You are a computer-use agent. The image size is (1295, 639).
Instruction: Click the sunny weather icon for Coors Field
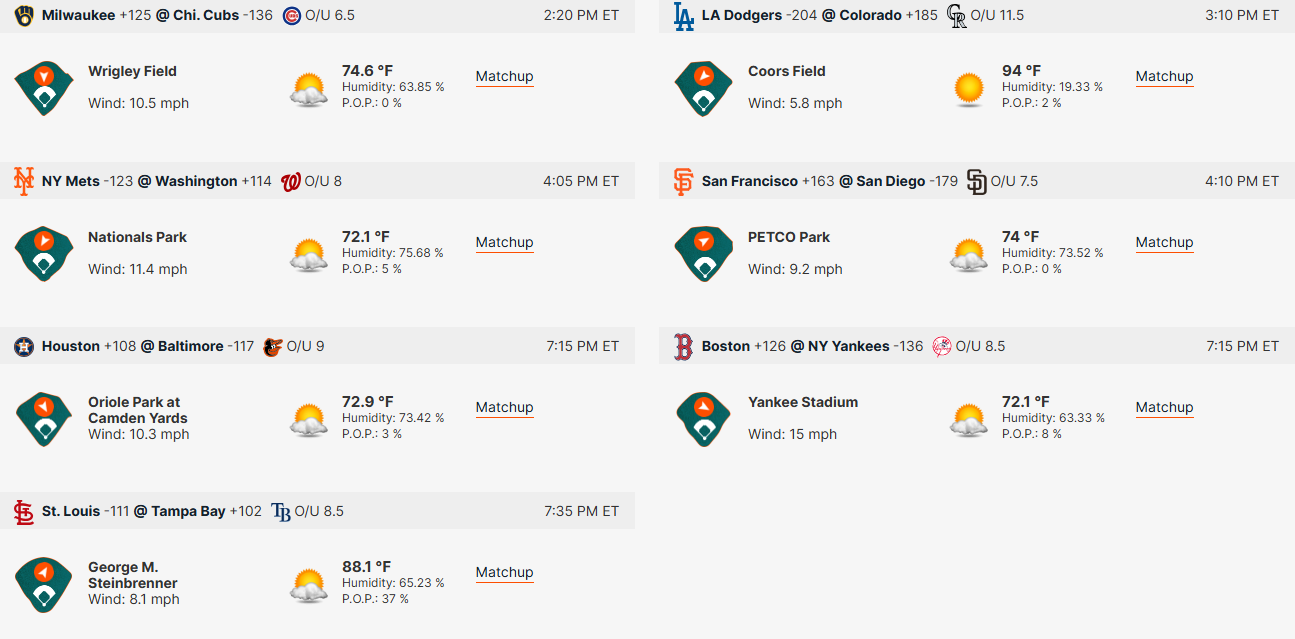969,88
